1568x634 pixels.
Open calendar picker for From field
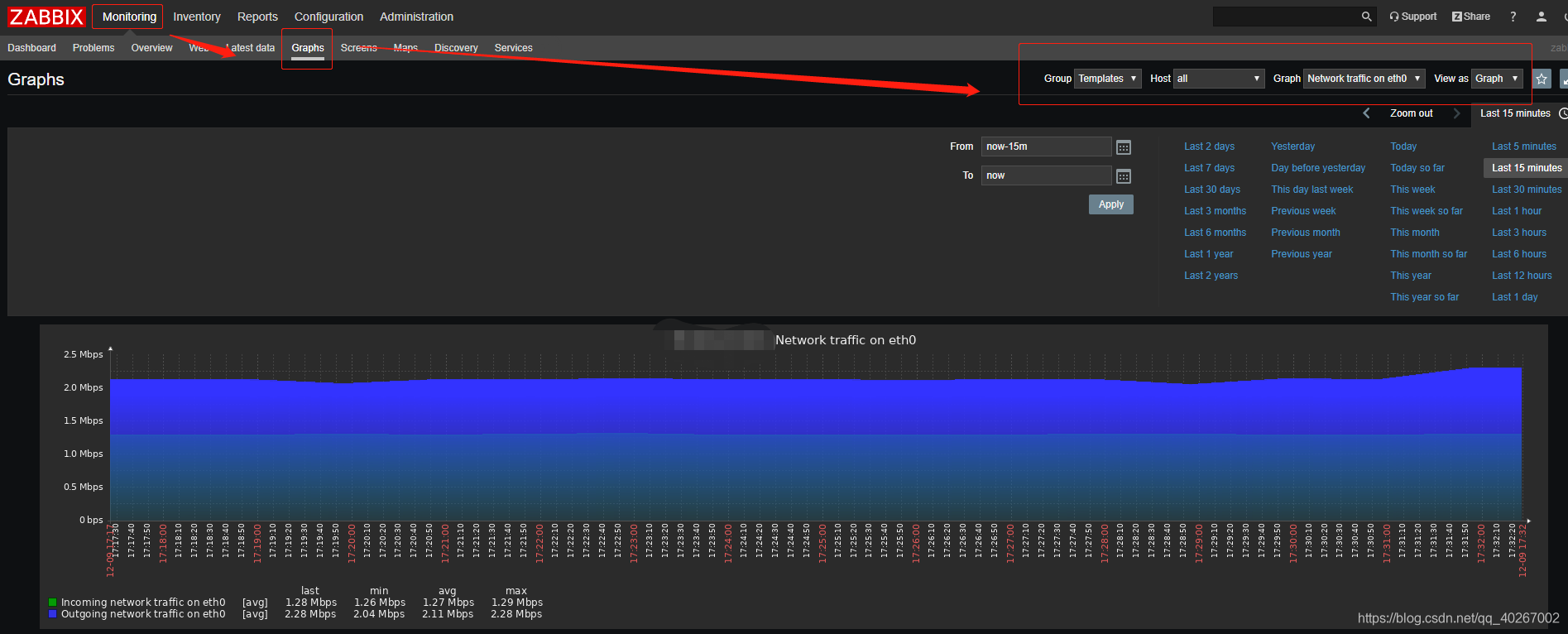pos(1124,147)
